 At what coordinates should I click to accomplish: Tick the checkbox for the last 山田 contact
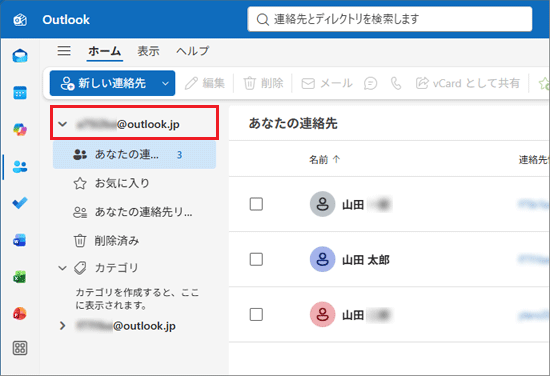point(256,315)
